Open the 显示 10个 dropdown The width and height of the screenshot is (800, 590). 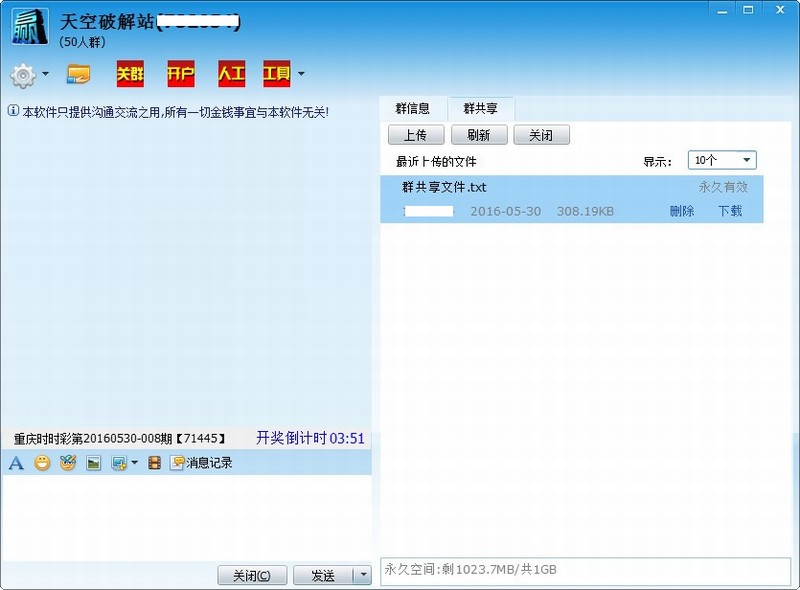723,159
